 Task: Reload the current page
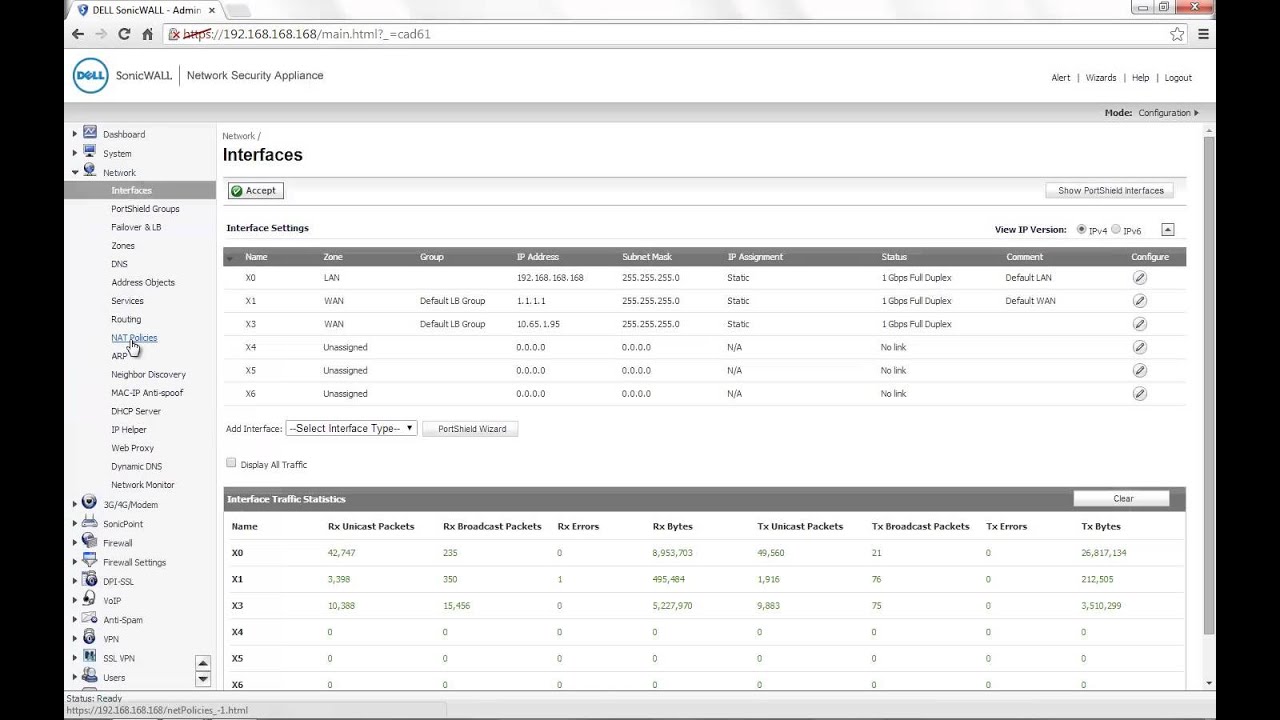[124, 34]
